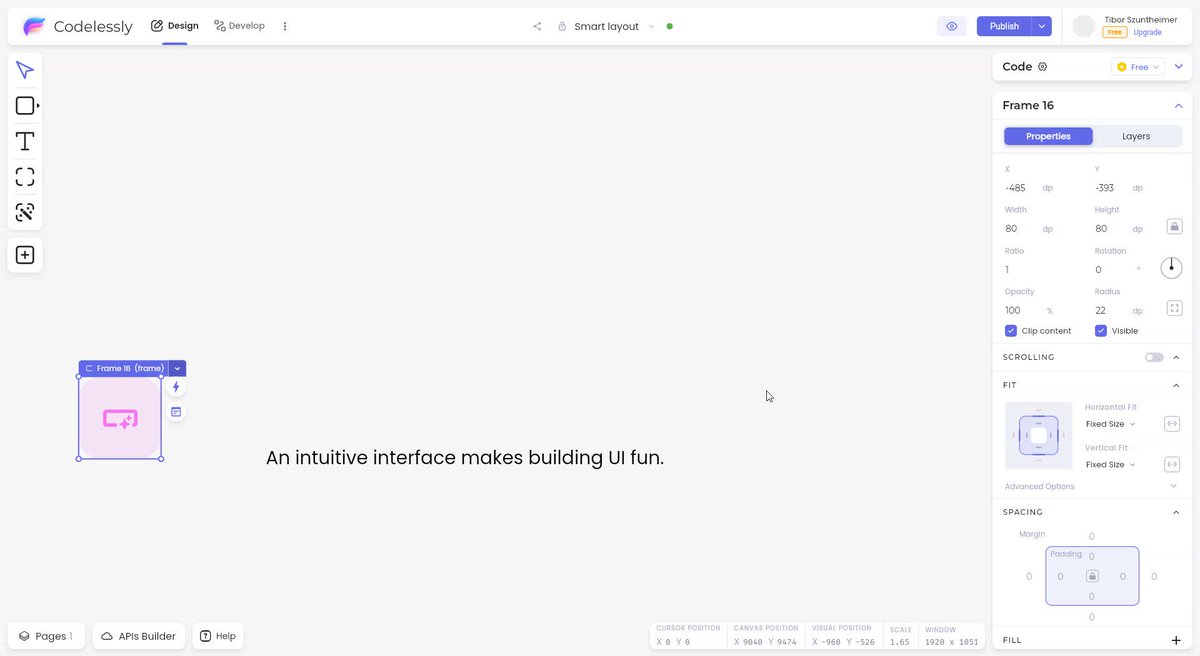Open the add component plus tool
Image resolution: width=1200 pixels, height=656 pixels.
coord(25,255)
